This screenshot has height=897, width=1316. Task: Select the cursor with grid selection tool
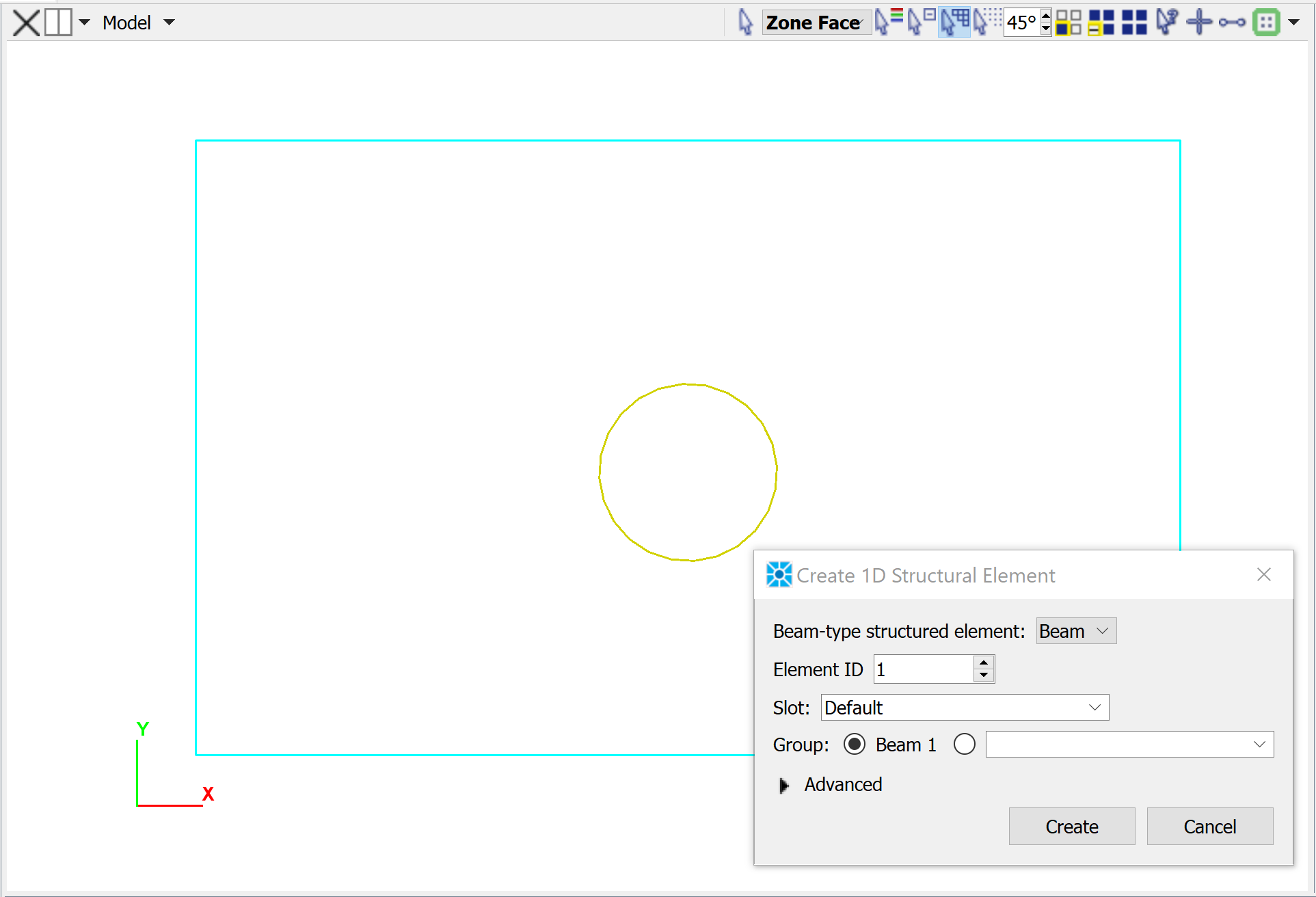click(954, 22)
